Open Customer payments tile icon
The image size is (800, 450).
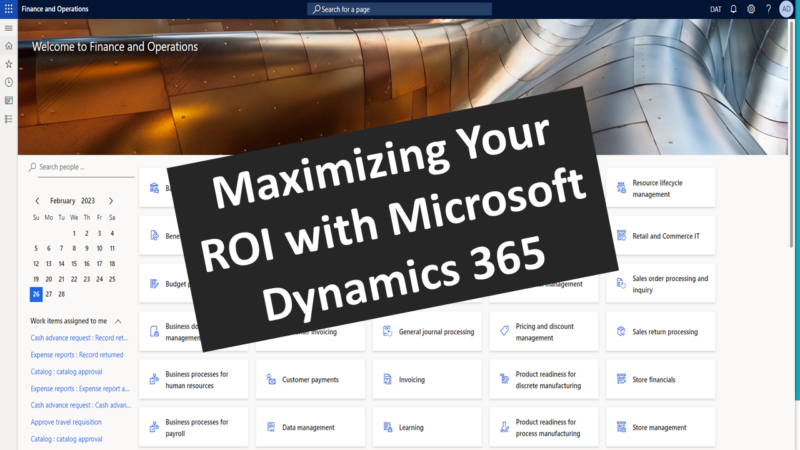[x=271, y=379]
